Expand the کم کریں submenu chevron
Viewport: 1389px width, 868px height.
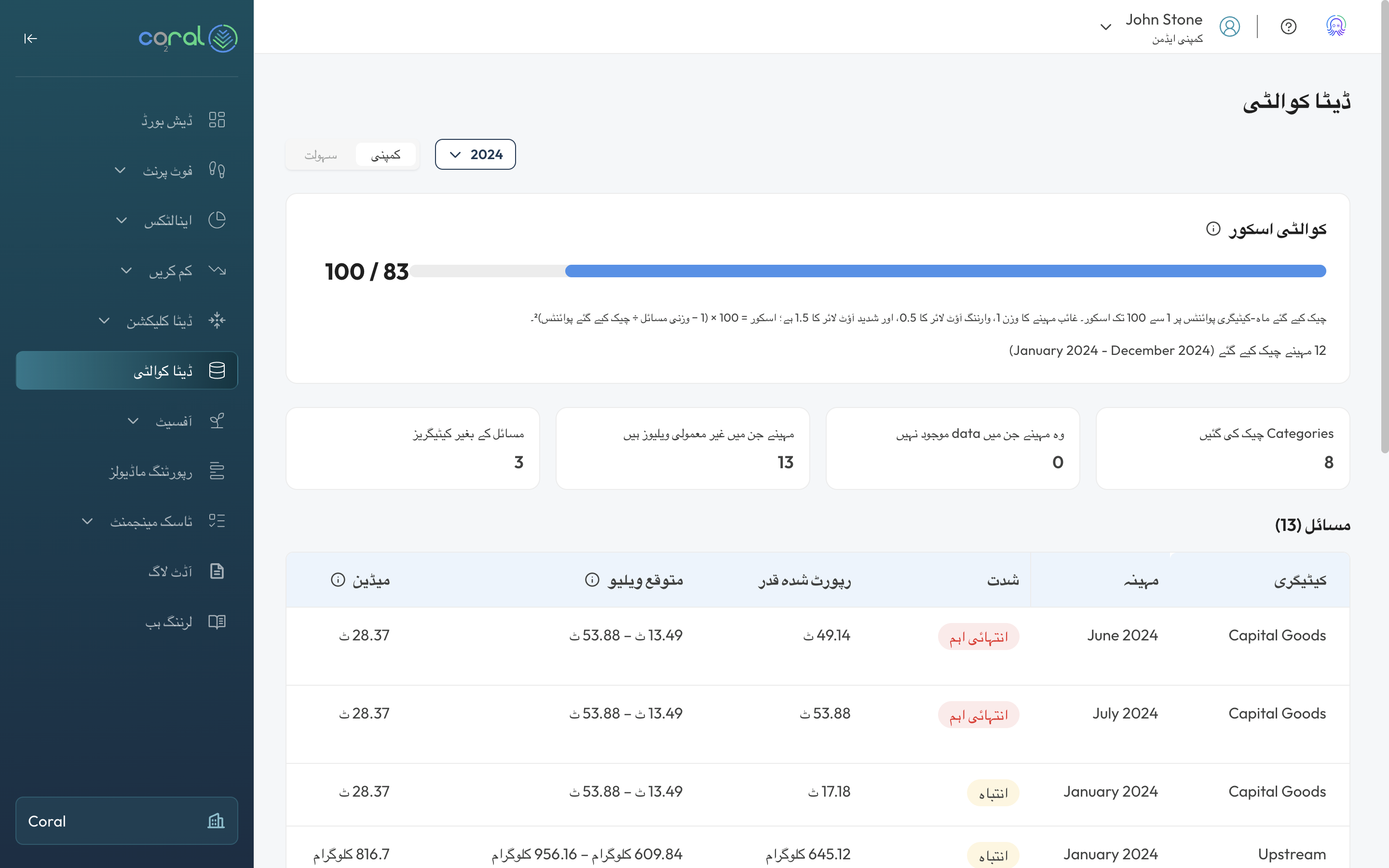tap(126, 270)
